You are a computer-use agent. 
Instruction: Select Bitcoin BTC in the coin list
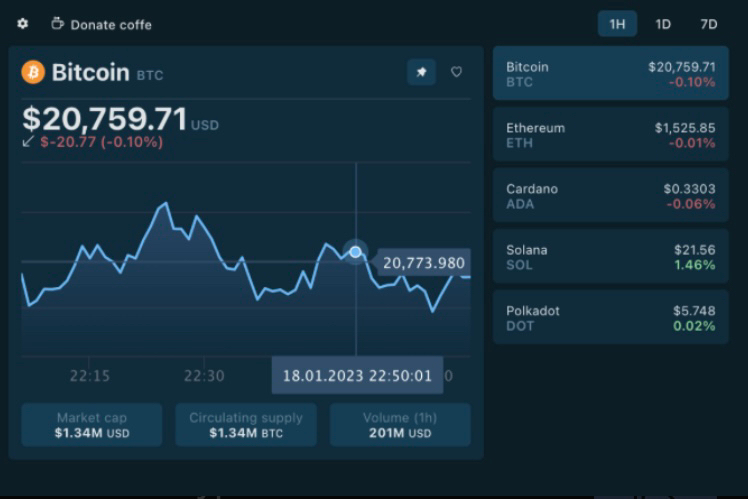point(611,73)
